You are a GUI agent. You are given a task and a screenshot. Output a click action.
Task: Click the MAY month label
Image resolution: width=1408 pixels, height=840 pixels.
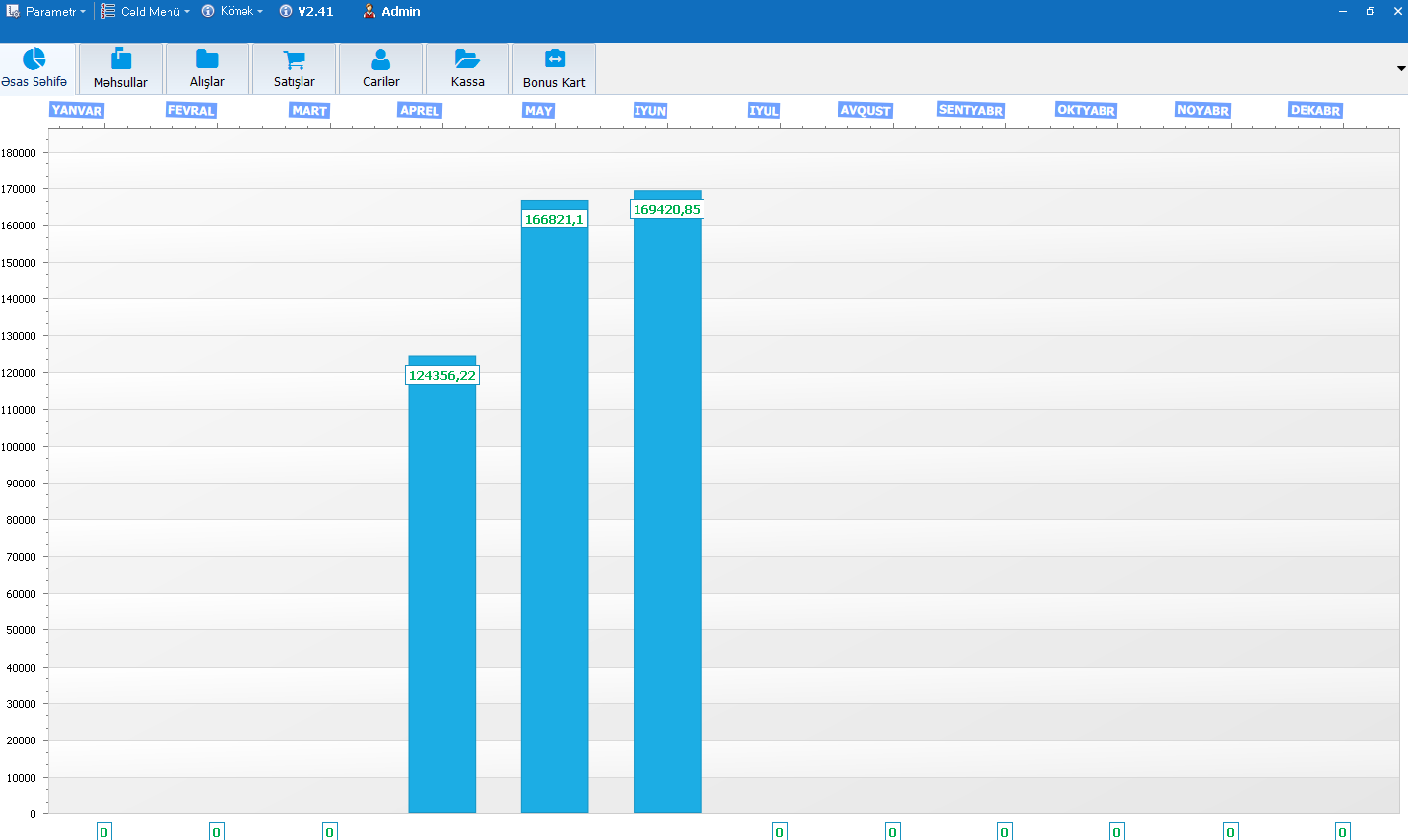(x=539, y=110)
